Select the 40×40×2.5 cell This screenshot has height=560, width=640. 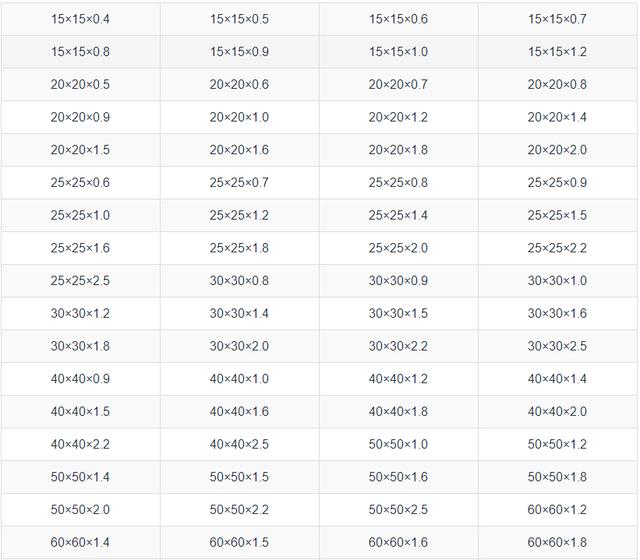pyautogui.click(x=239, y=444)
